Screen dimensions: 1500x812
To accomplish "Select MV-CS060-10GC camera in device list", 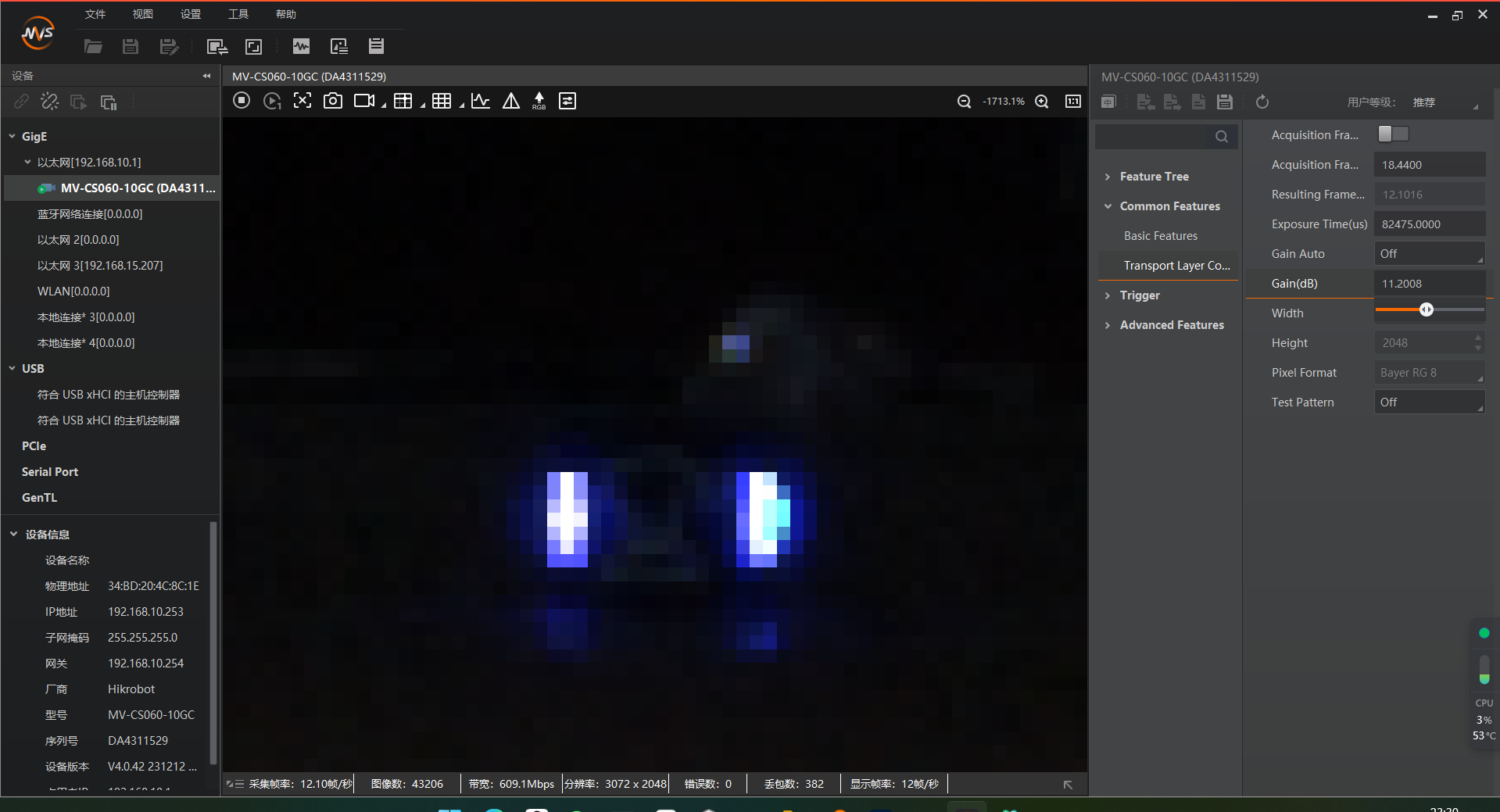I will [137, 188].
